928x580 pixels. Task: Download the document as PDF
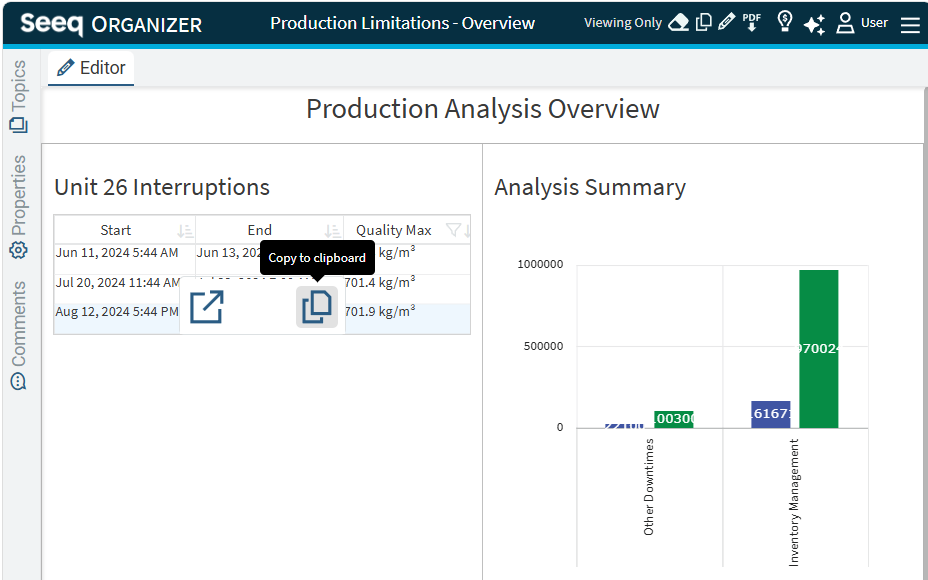pos(752,22)
